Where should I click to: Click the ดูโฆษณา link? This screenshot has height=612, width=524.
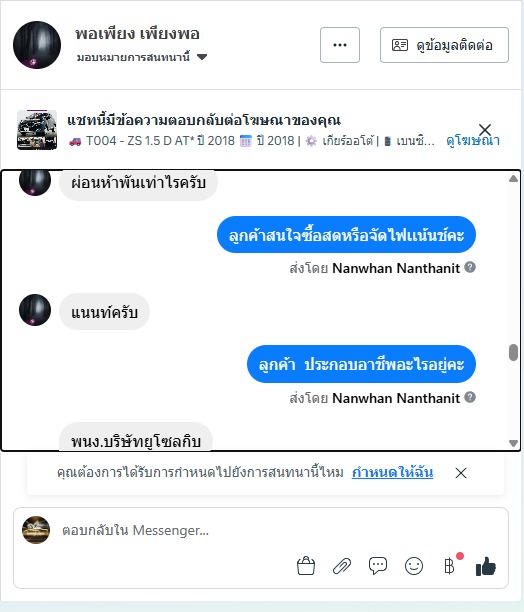[473, 141]
